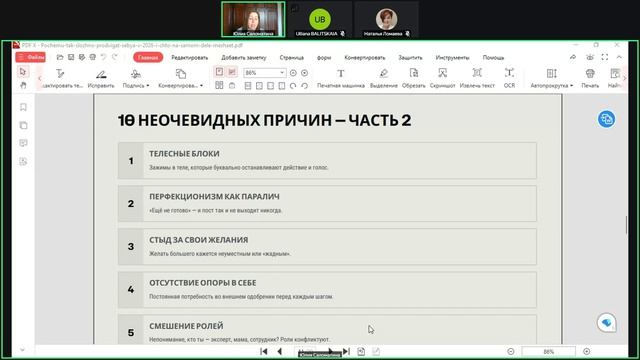The image size is (640, 360).
Task: Open the Добавить заметку tab
Action: tap(244, 58)
